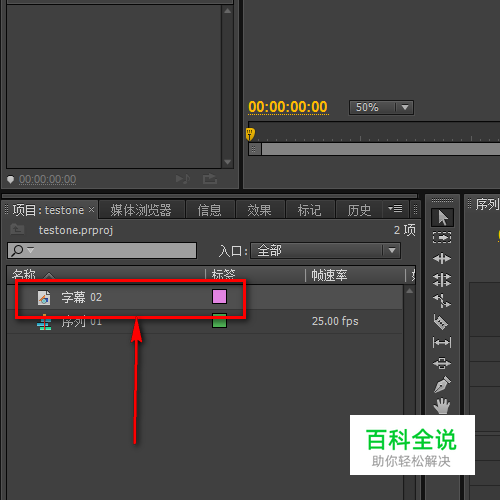Select the Track Select tool
The width and height of the screenshot is (500, 500).
pyautogui.click(x=442, y=238)
